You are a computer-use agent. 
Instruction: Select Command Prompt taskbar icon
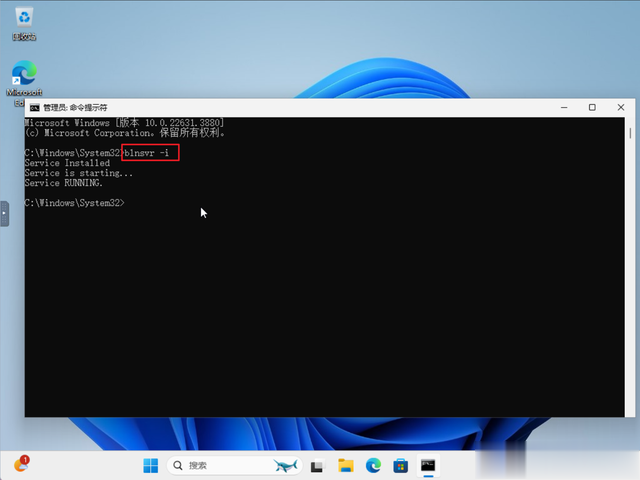click(x=428, y=466)
